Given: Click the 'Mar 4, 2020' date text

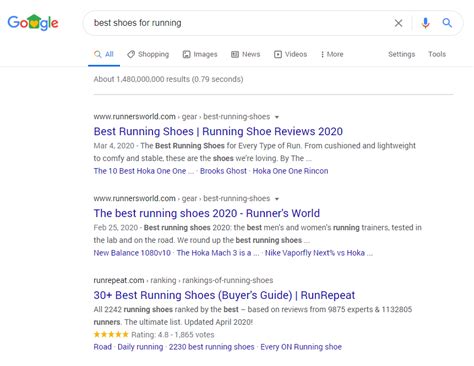Looking at the screenshot, I should tap(114, 146).
